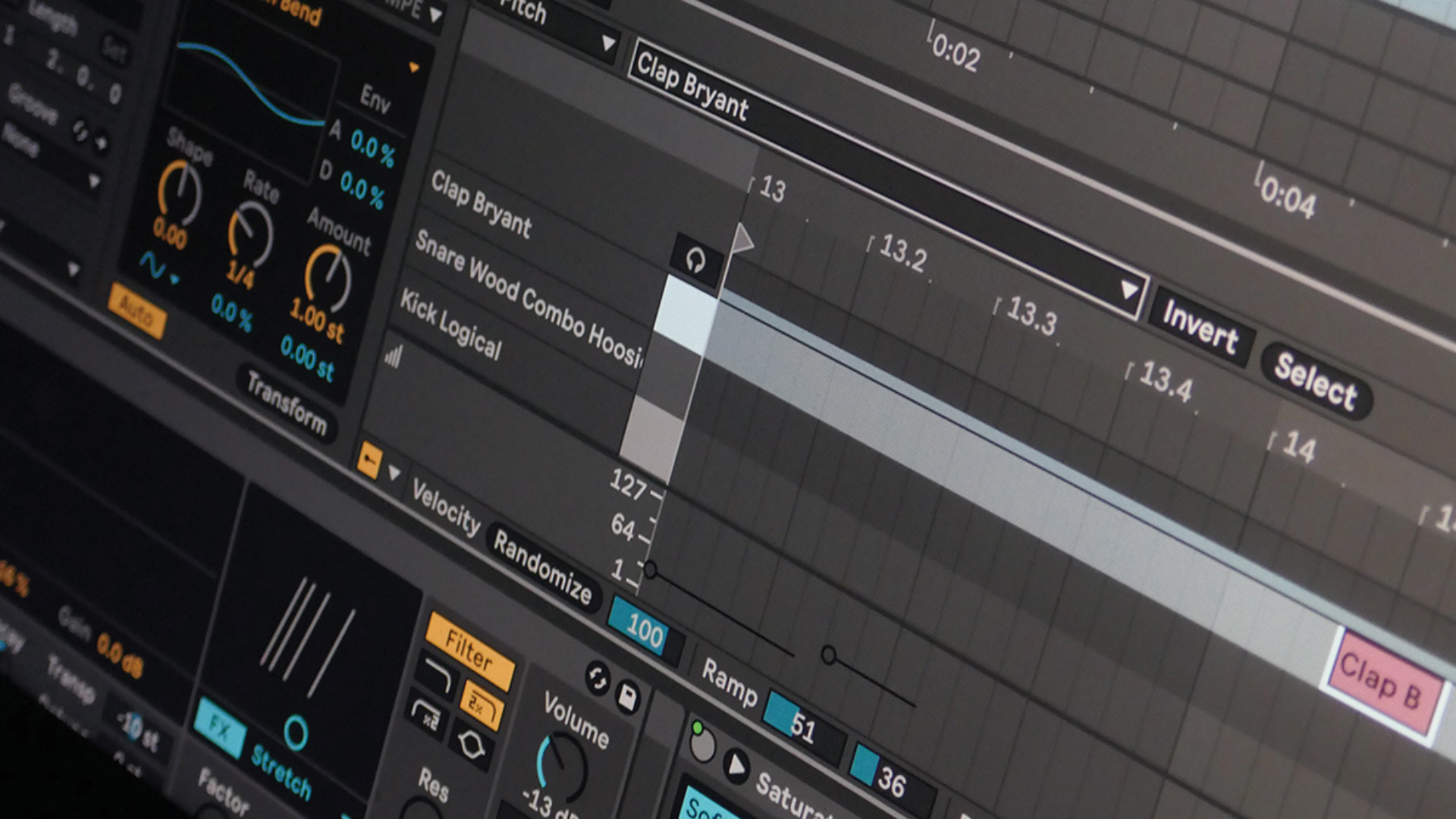The height and width of the screenshot is (819, 1456).
Task: Click the Stretch label
Action: pyautogui.click(x=281, y=772)
